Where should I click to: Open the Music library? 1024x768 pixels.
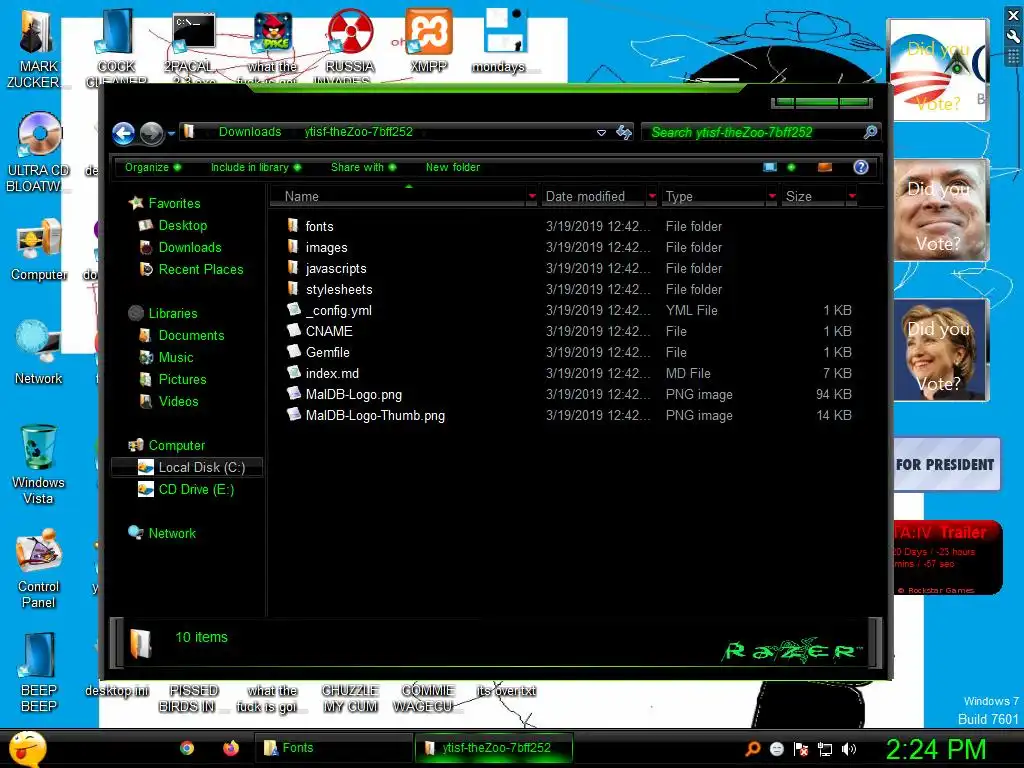176,357
